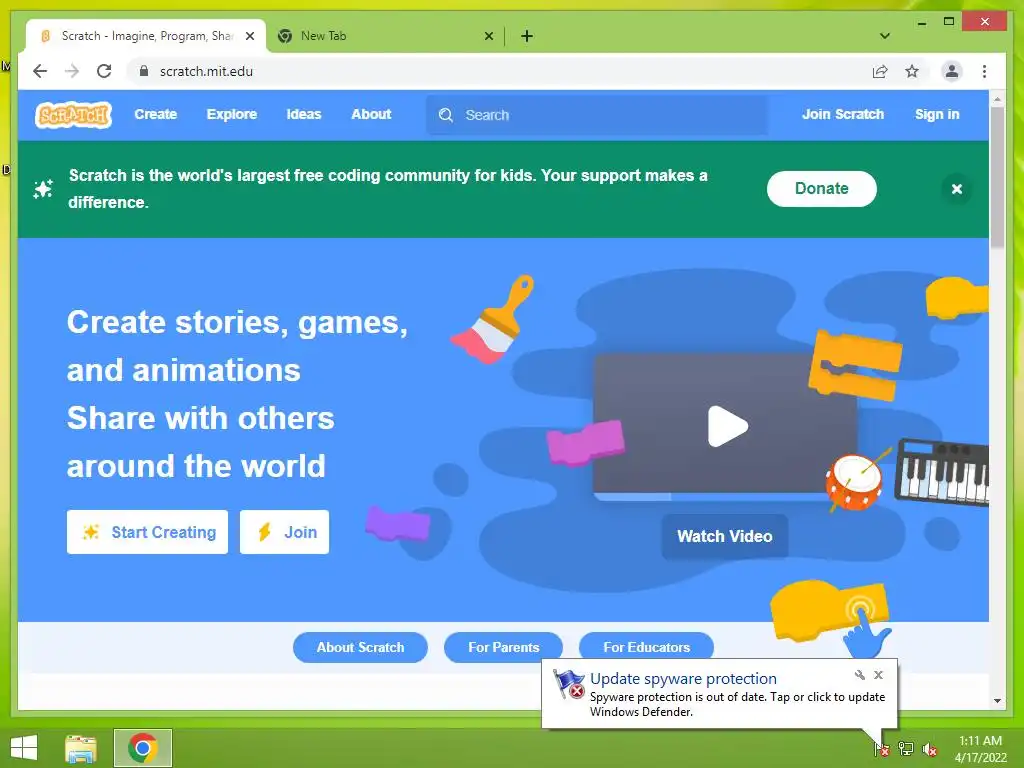Viewport: 1024px width, 768px height.
Task: Open the About nav link
Action: [371, 114]
